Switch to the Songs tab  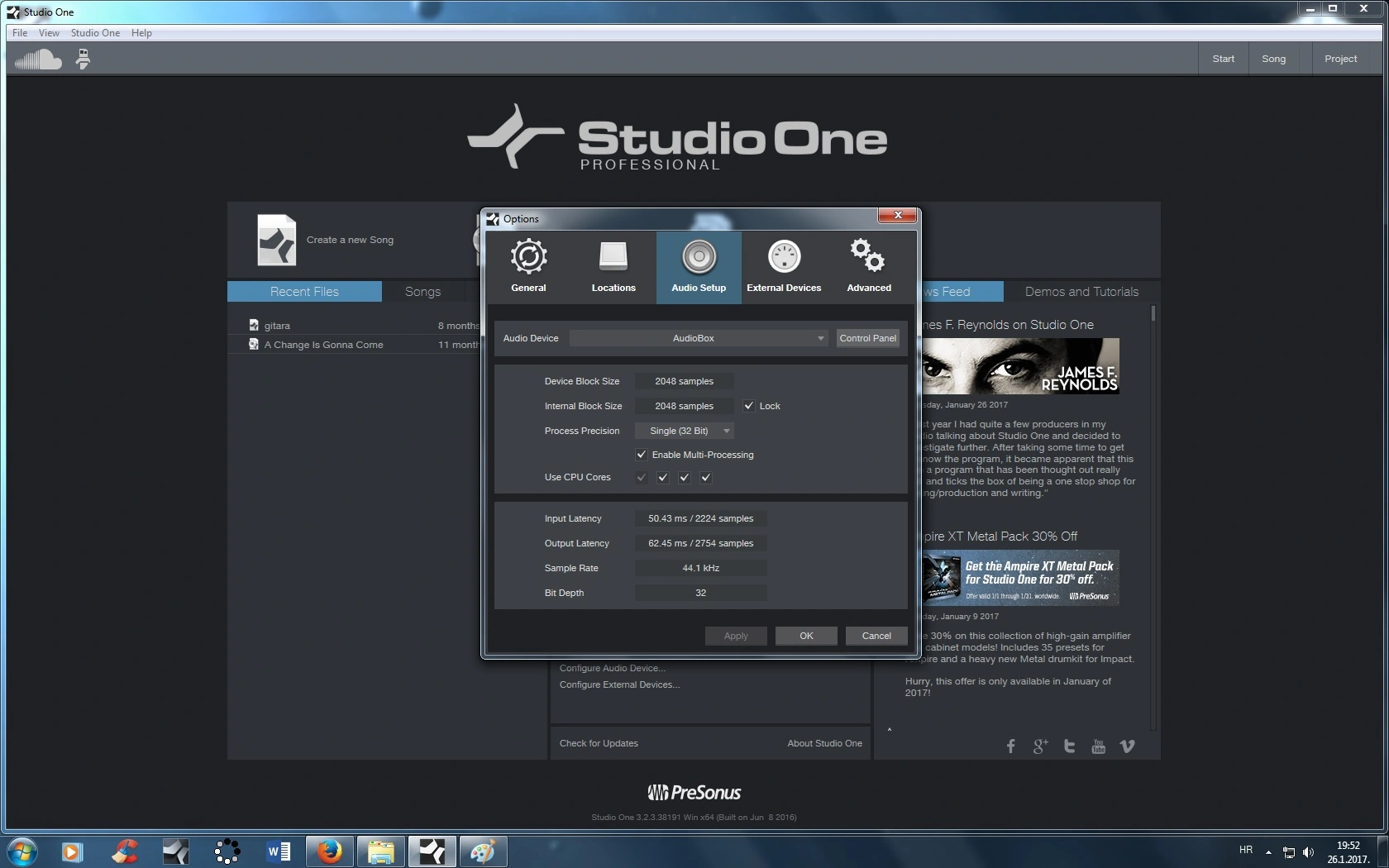422,292
